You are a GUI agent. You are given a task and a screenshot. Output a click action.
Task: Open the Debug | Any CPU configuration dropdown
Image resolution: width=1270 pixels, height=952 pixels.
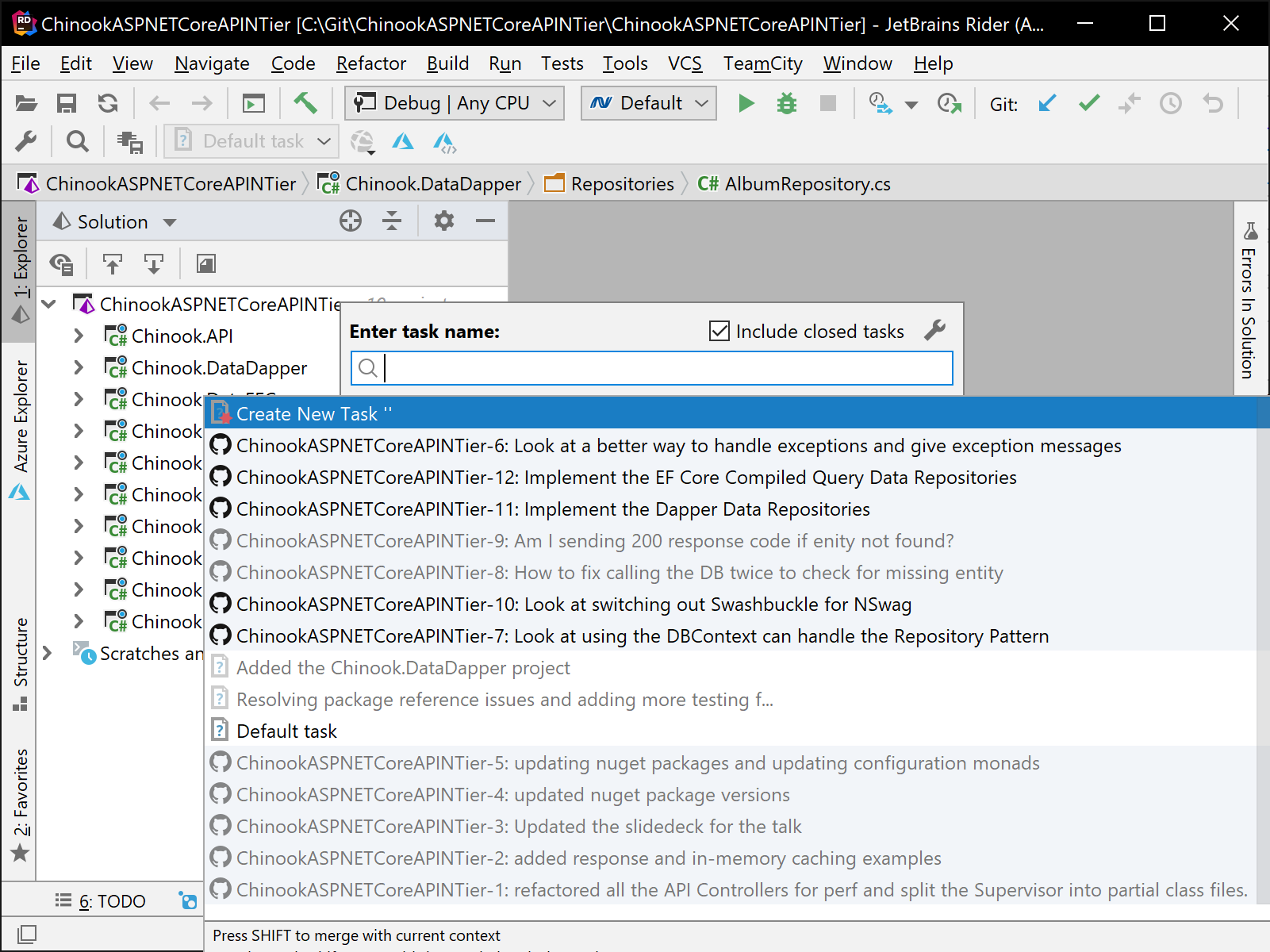pos(455,103)
